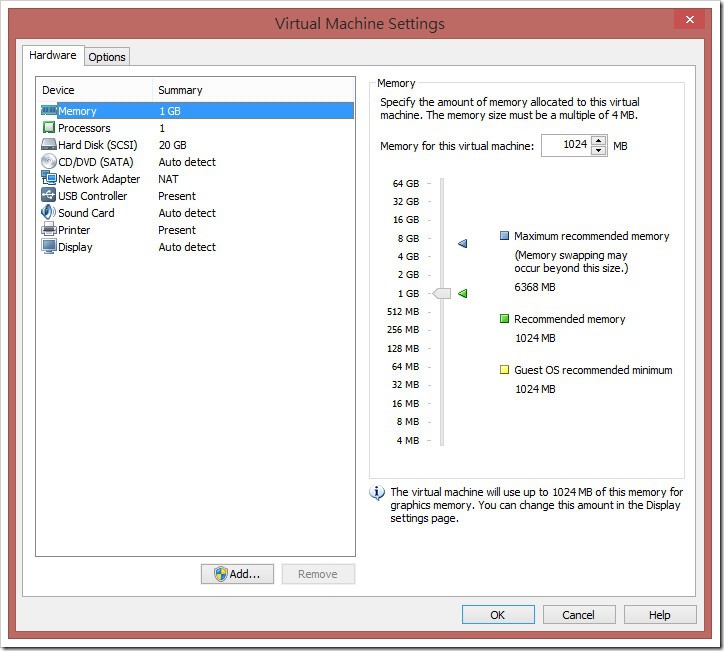Click the CD/DVD (SATA) row label
The height and width of the screenshot is (651, 724).
pyautogui.click(x=96, y=162)
